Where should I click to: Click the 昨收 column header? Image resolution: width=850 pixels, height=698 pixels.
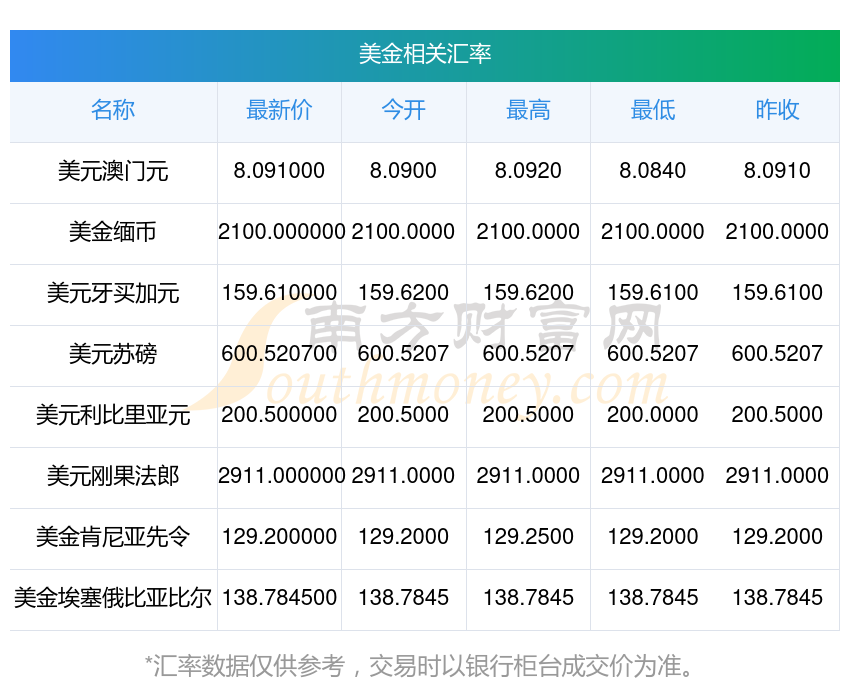coord(777,110)
